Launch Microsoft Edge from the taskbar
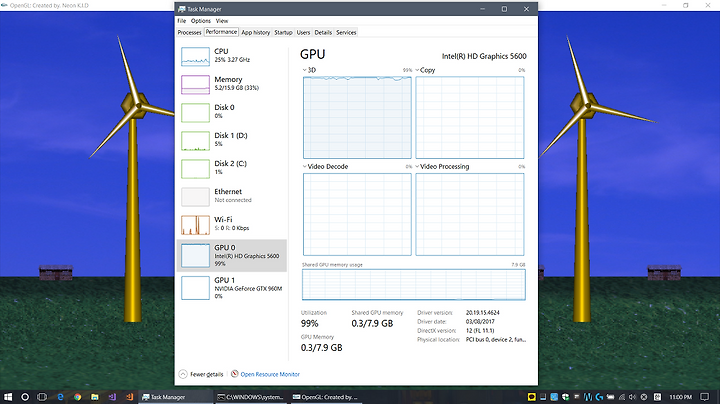The height and width of the screenshot is (404, 720). click(x=60, y=397)
